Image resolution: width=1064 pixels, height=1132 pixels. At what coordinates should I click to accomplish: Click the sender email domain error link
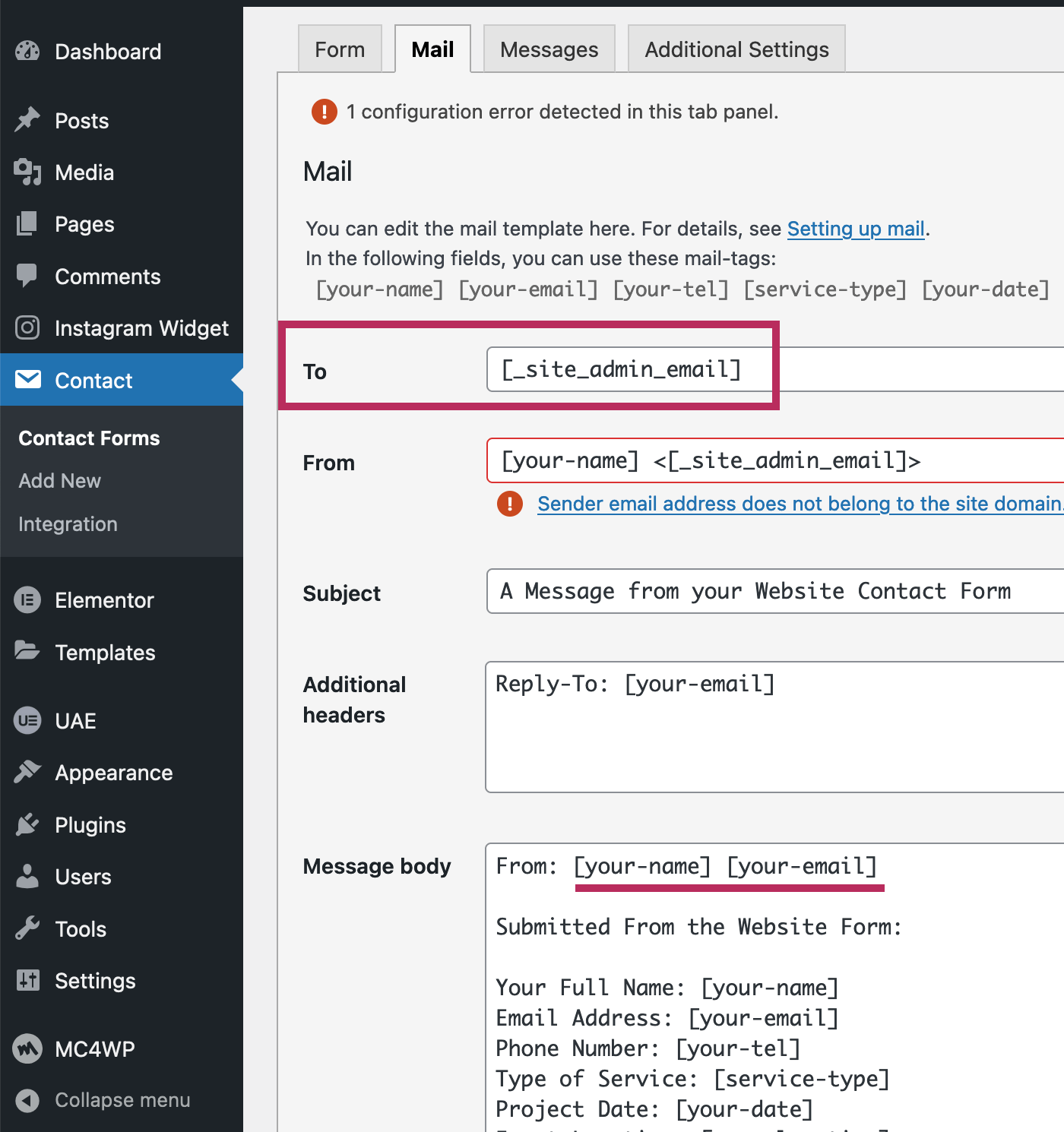pos(800,504)
